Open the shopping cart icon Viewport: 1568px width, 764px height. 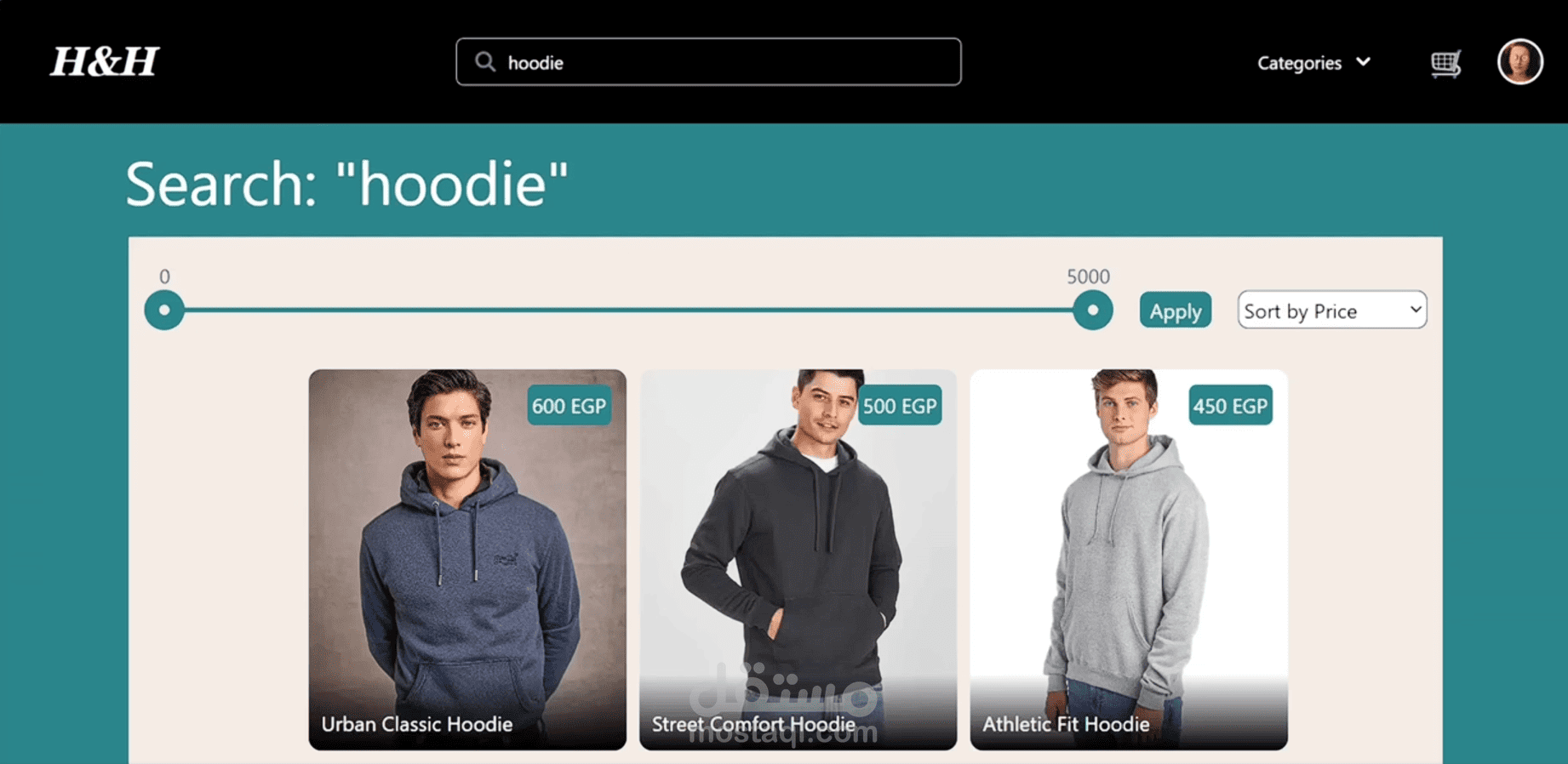pyautogui.click(x=1445, y=63)
